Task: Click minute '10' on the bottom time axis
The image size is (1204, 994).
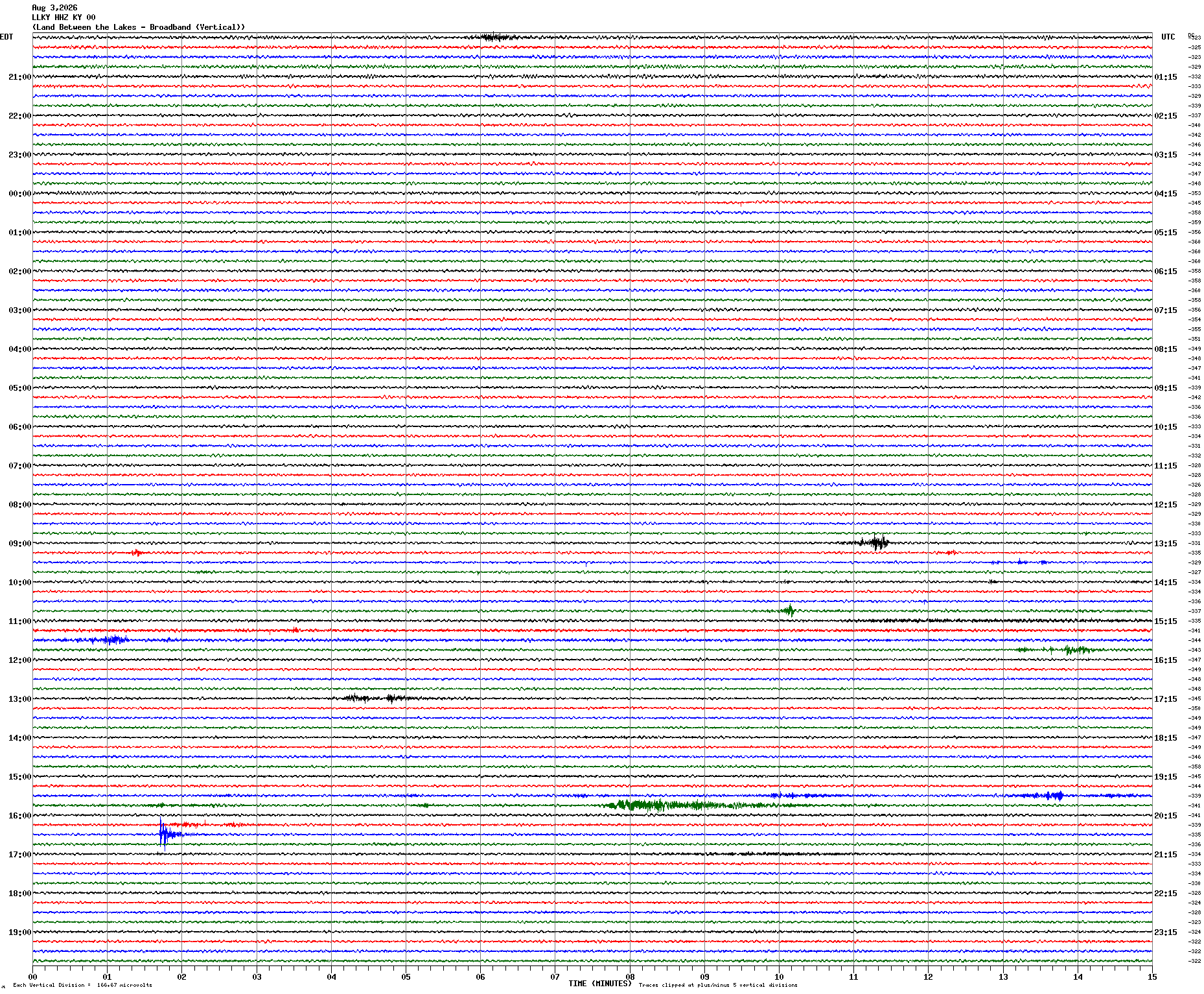Action: coord(779,977)
